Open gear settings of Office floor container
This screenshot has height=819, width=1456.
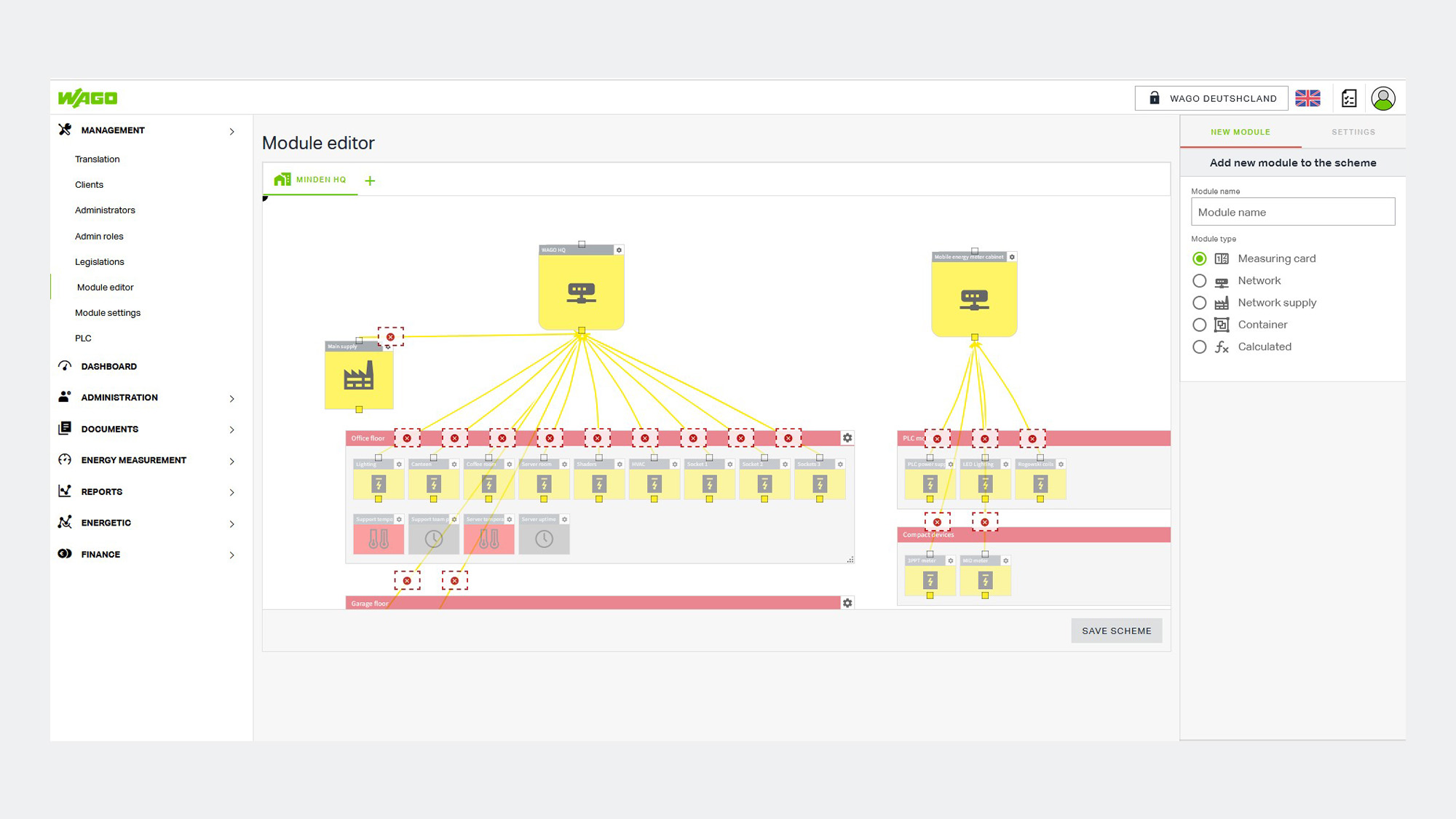click(847, 438)
